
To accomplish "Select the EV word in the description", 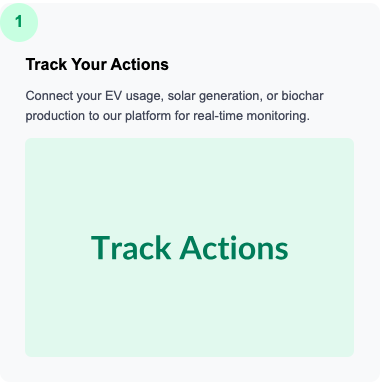I will (x=113, y=96).
